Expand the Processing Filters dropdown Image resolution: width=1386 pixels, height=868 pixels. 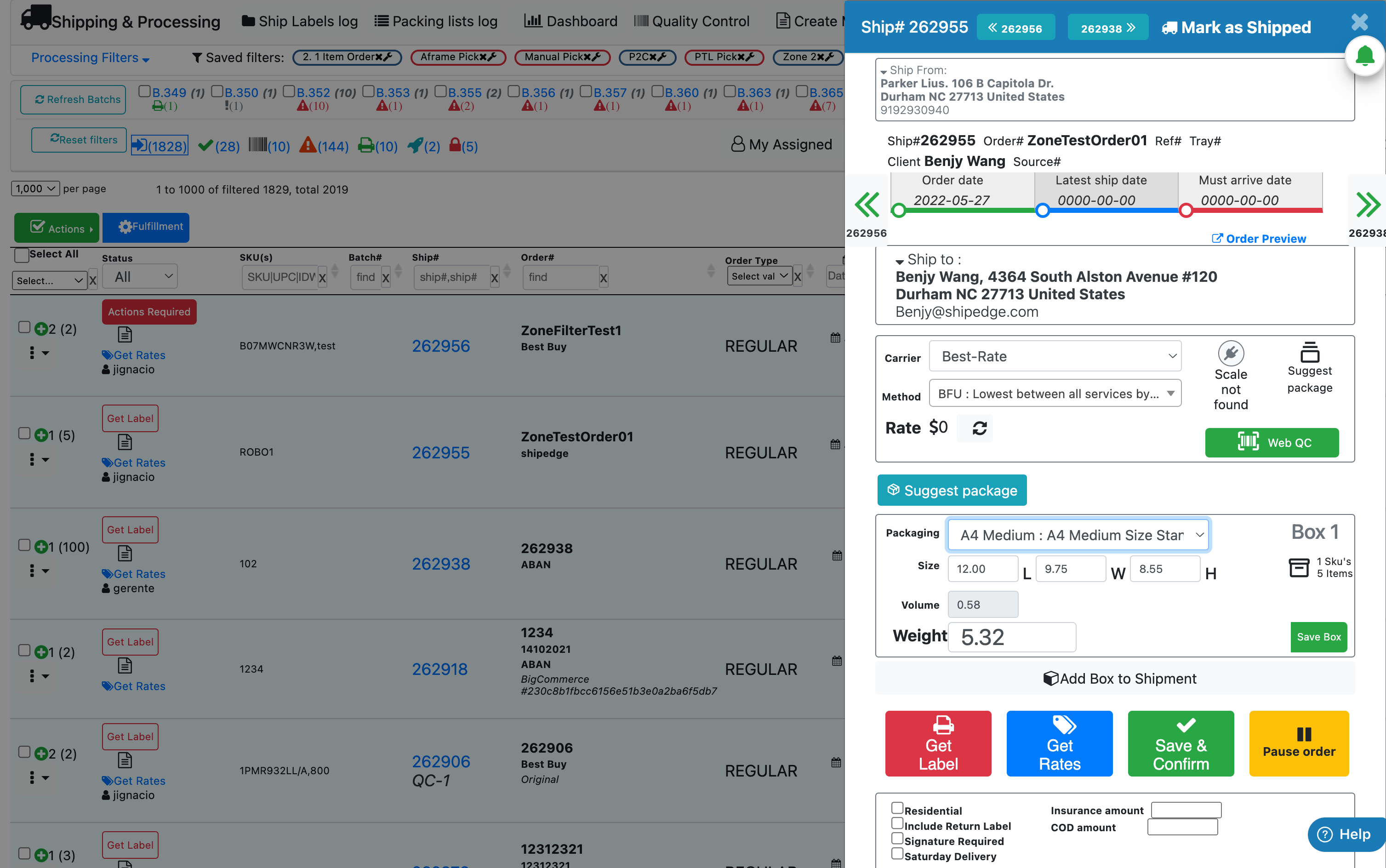(90, 58)
